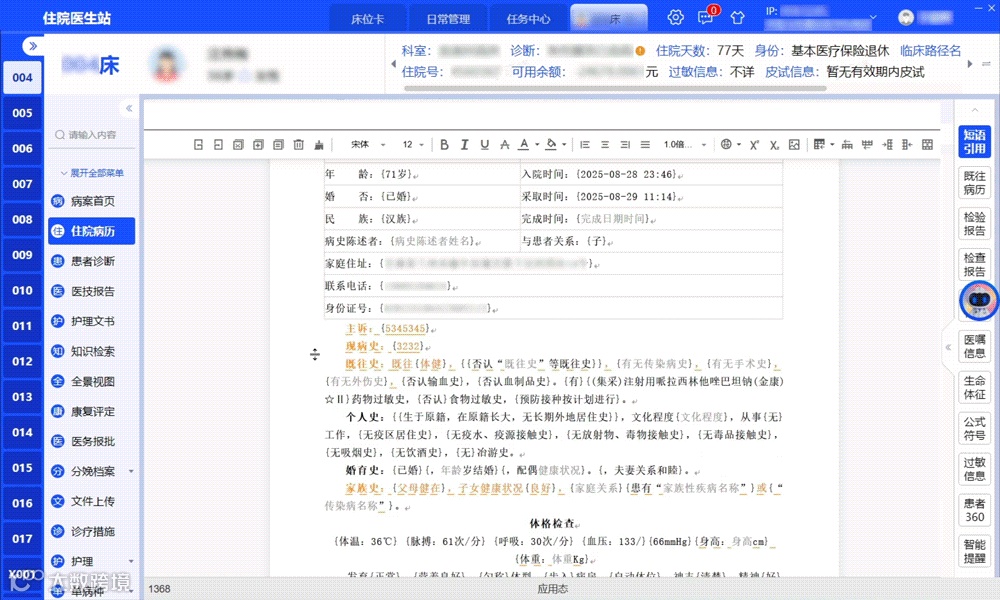Viewport: 1000px width, 600px height.
Task: Align text right in editor toolbar
Action: pyautogui.click(x=625, y=145)
